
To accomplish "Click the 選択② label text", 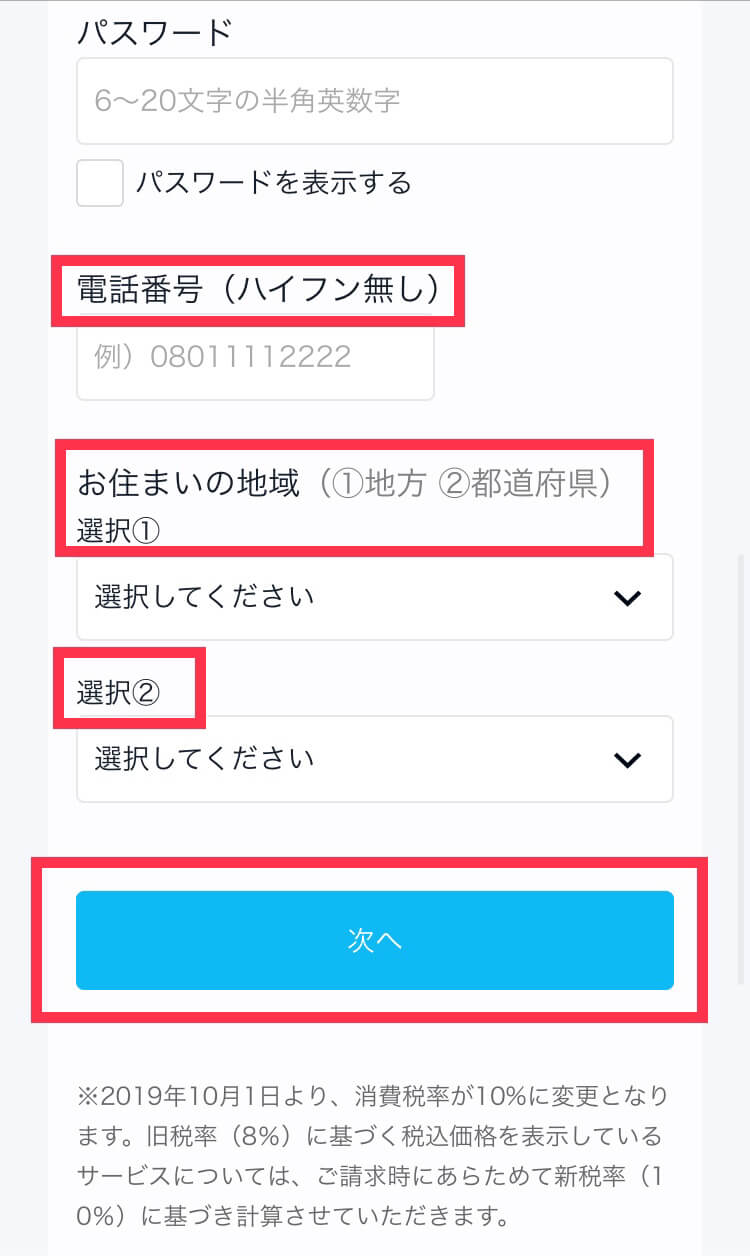I will tap(118, 692).
